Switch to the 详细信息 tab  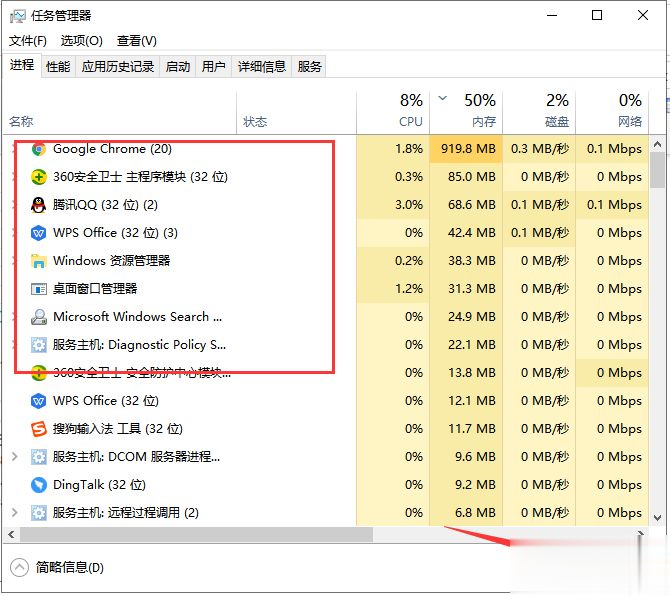point(262,67)
